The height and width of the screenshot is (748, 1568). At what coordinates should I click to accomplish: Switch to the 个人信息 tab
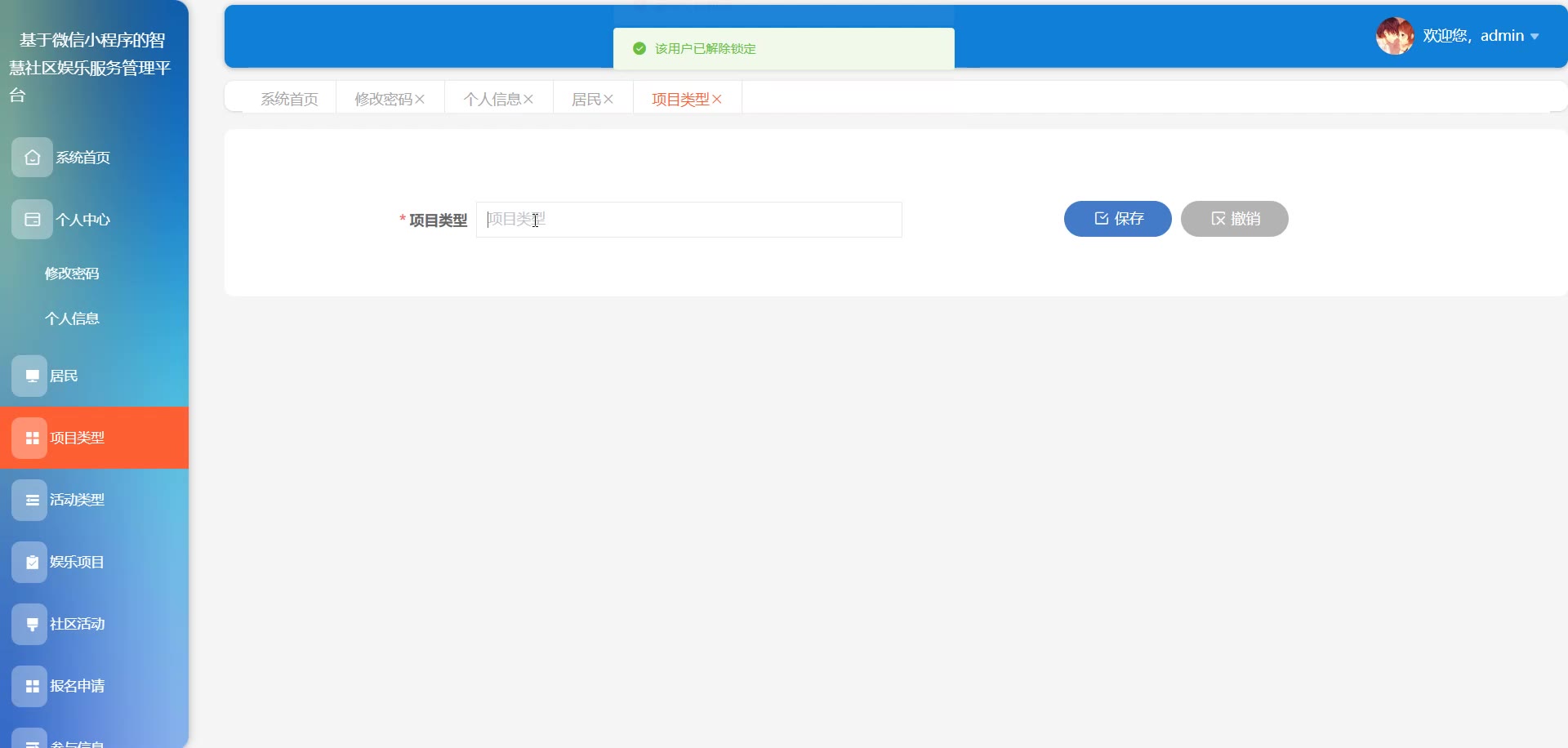492,99
